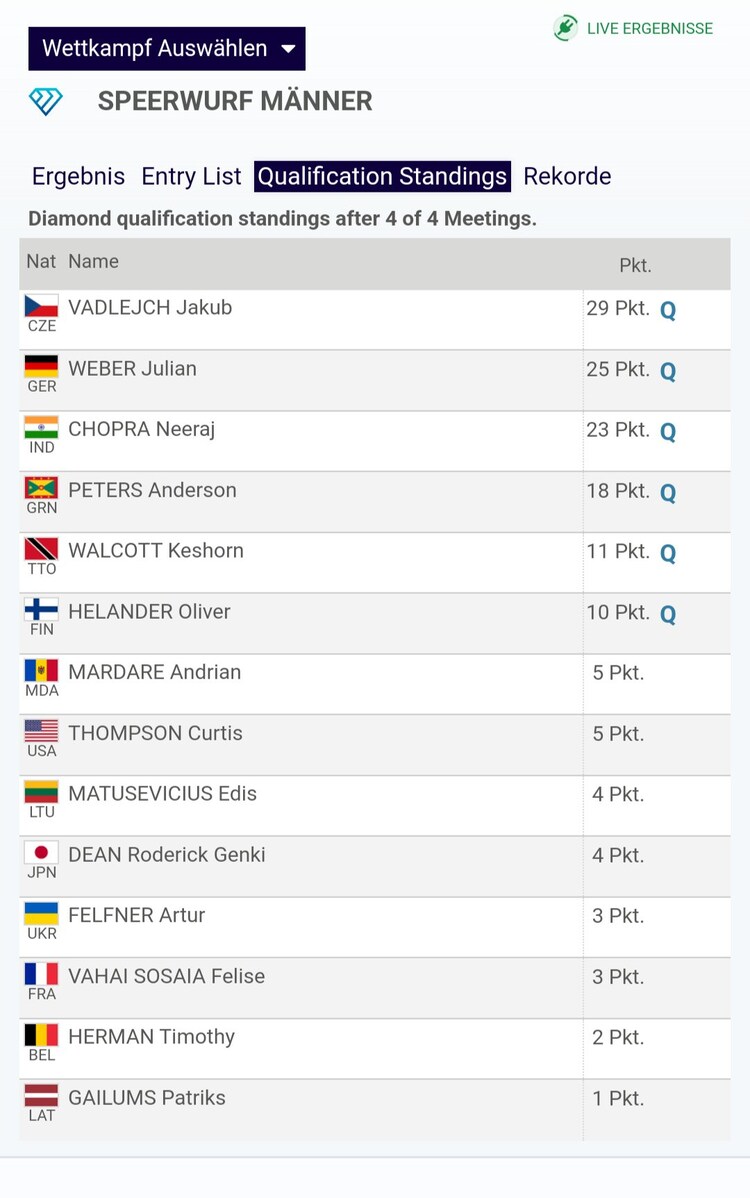
Task: Click the German flag beside Weber
Action: click(x=42, y=367)
